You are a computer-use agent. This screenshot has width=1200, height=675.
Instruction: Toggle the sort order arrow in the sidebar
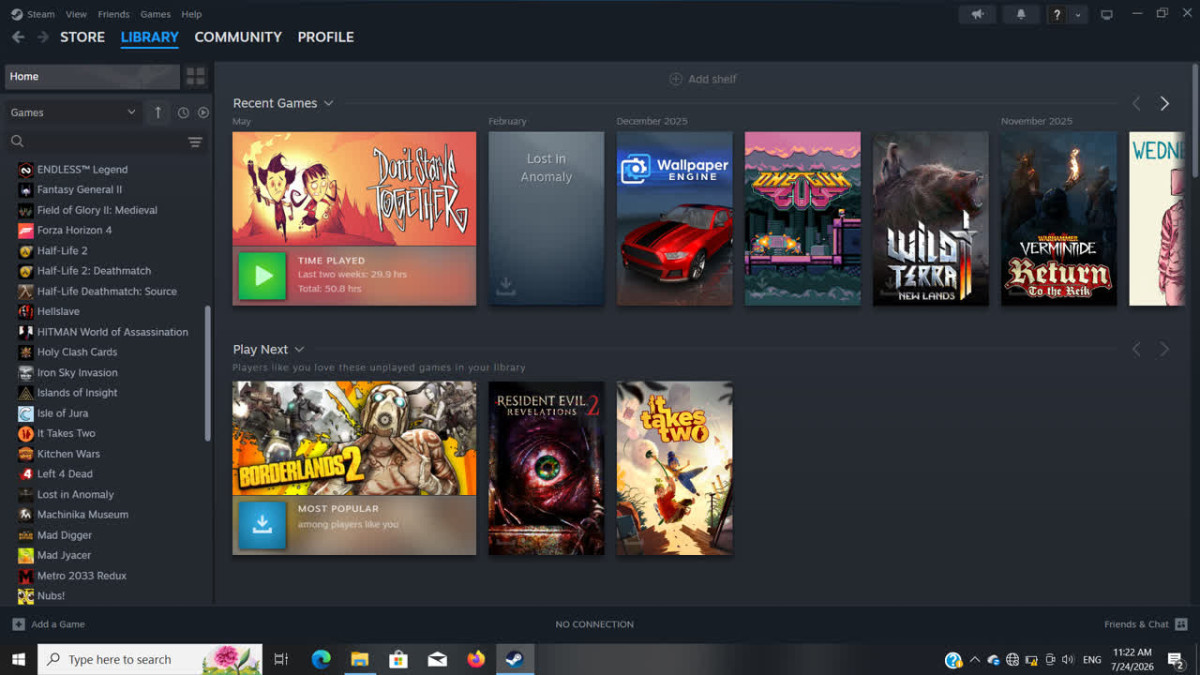point(158,113)
